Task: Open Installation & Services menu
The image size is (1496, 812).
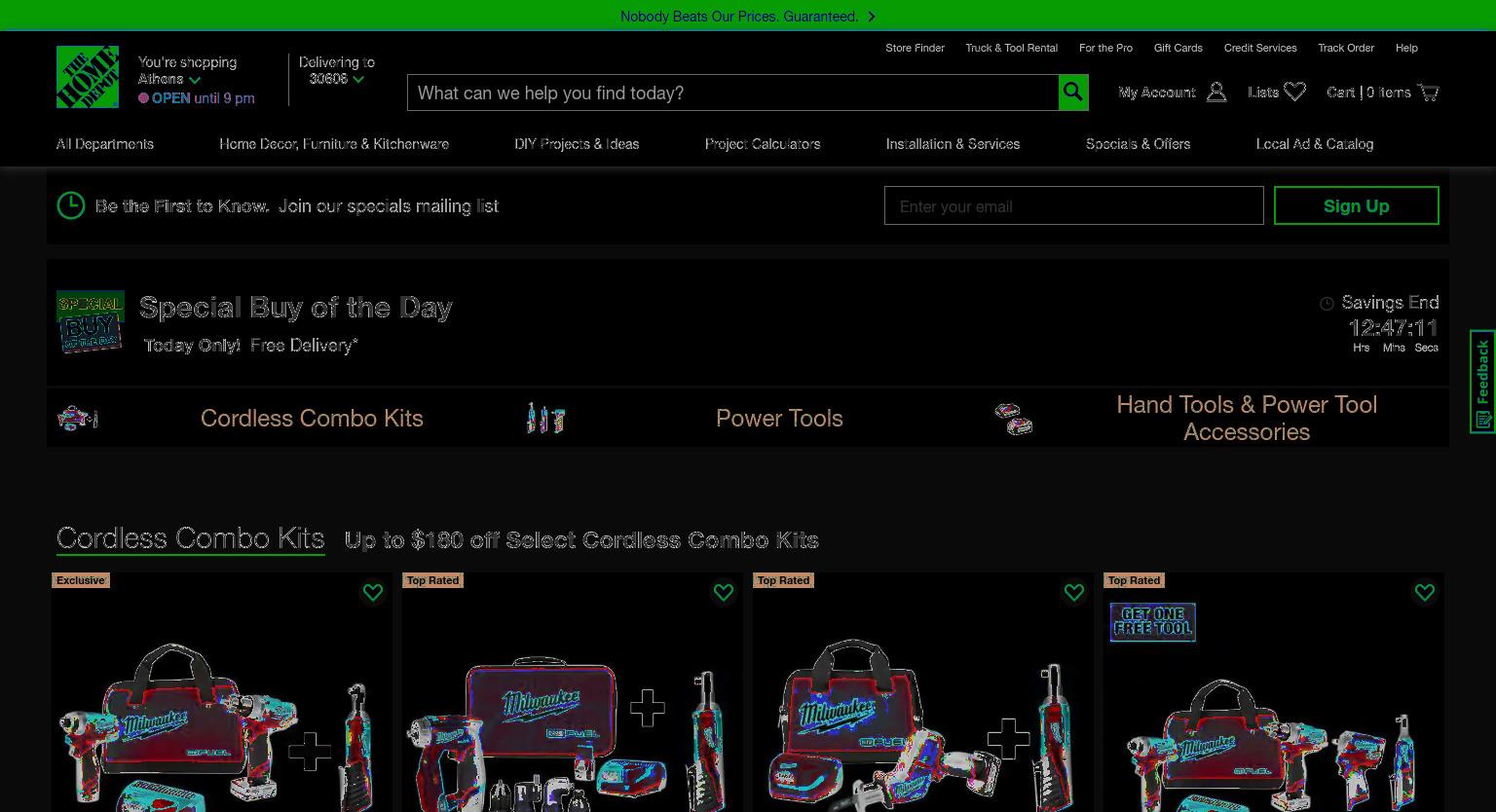Action: [953, 144]
